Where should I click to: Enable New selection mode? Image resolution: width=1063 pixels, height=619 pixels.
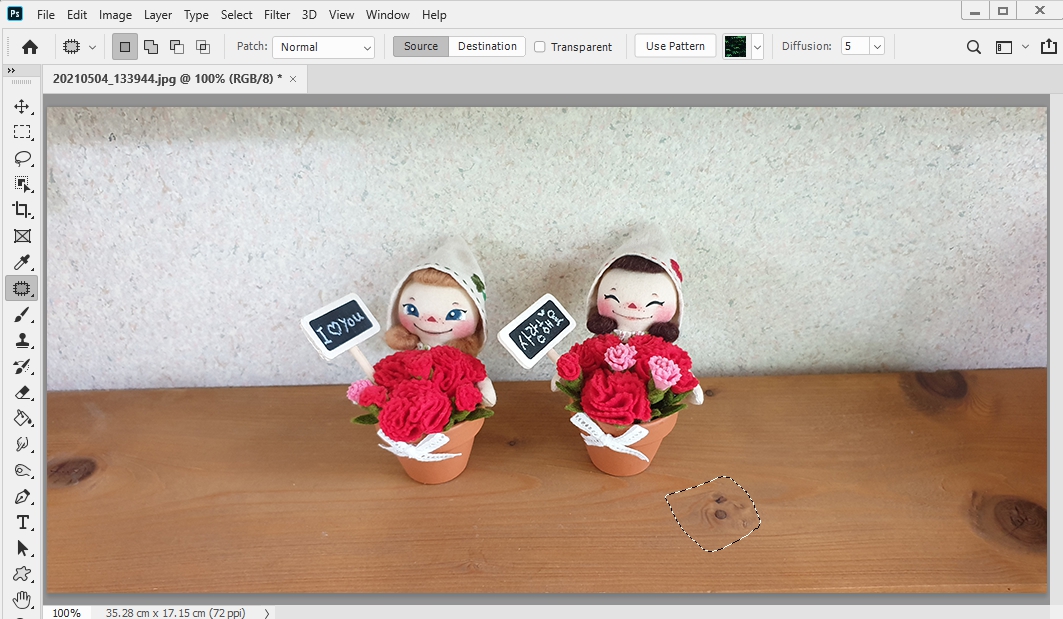(x=125, y=47)
